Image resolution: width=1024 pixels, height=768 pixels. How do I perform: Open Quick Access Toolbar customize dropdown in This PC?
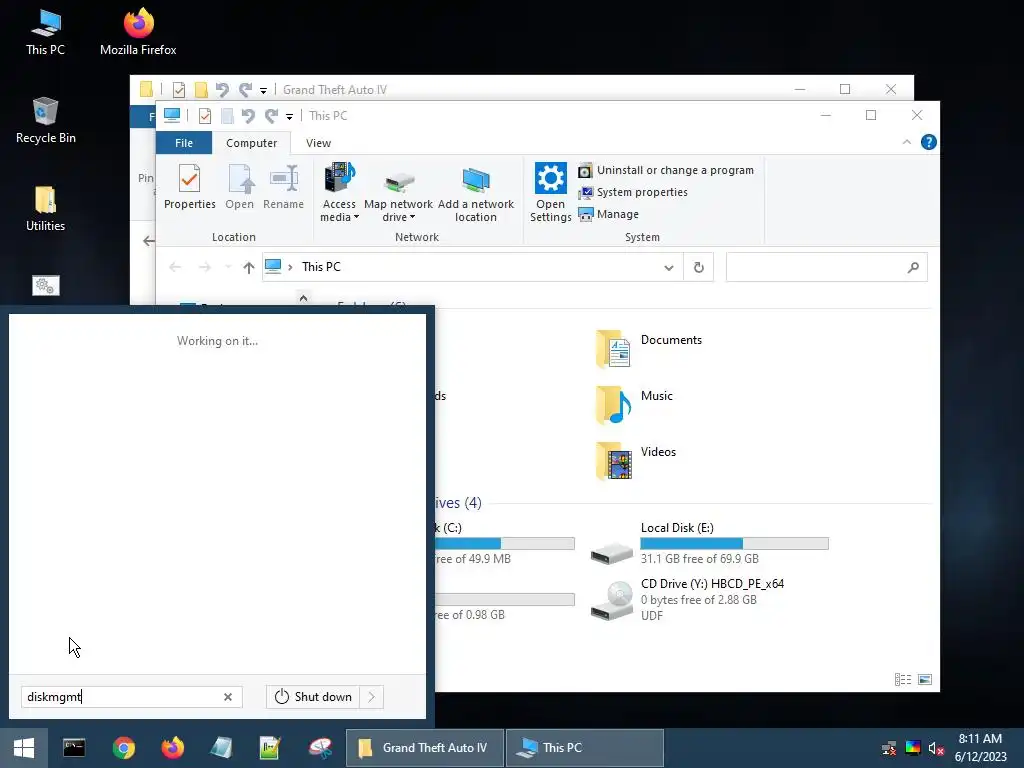[x=289, y=117]
